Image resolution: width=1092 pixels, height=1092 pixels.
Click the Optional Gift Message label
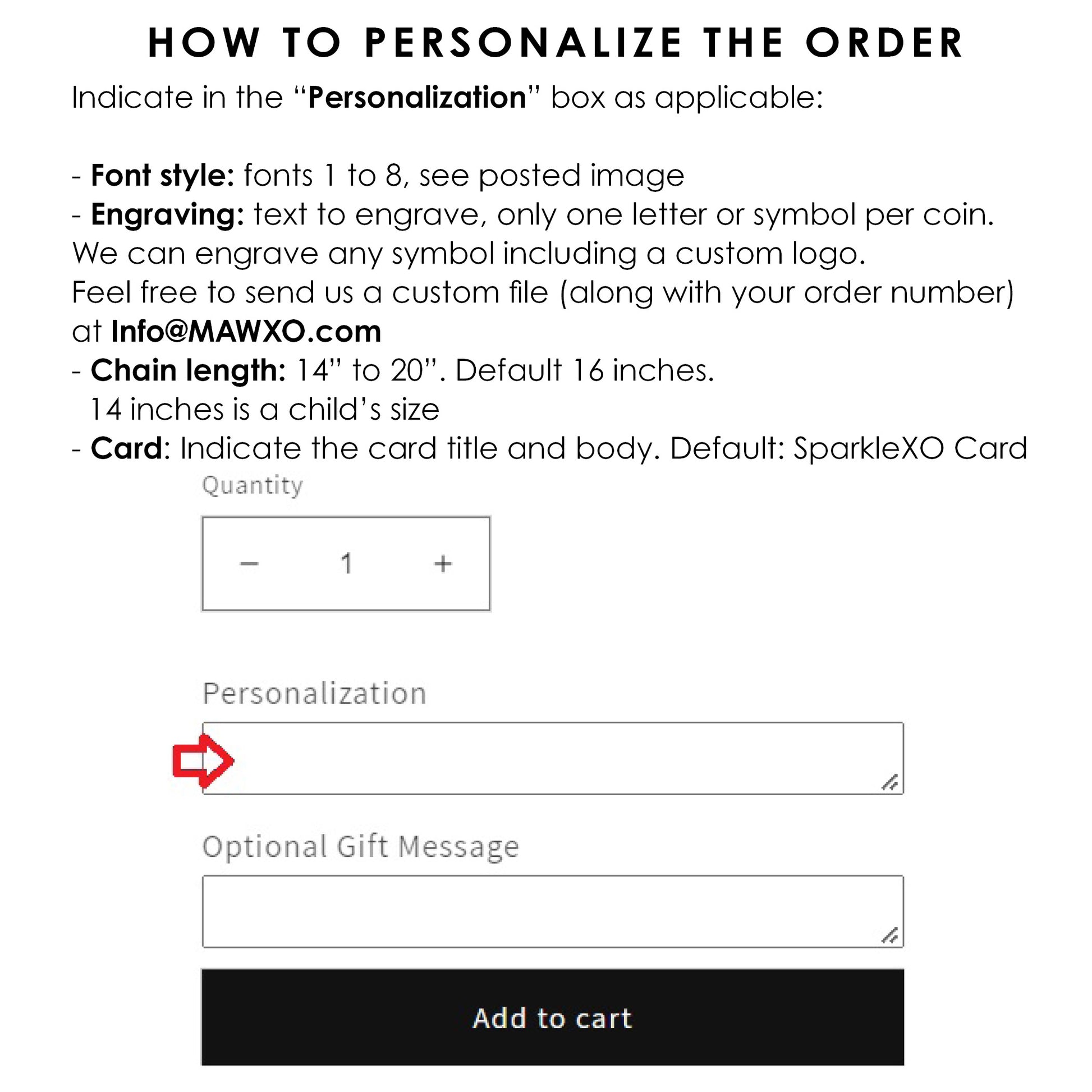point(361,847)
